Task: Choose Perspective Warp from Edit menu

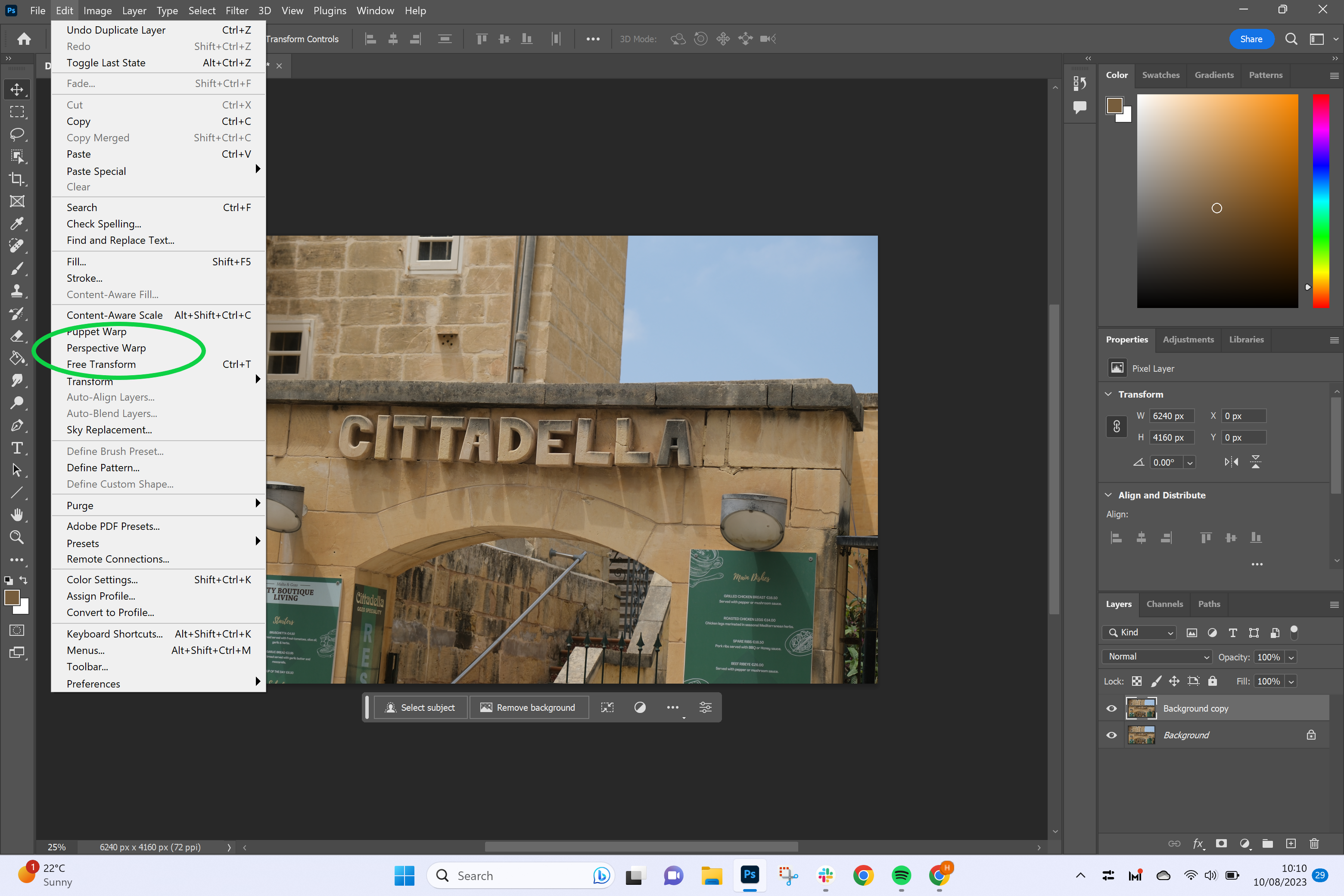Action: (x=158, y=348)
